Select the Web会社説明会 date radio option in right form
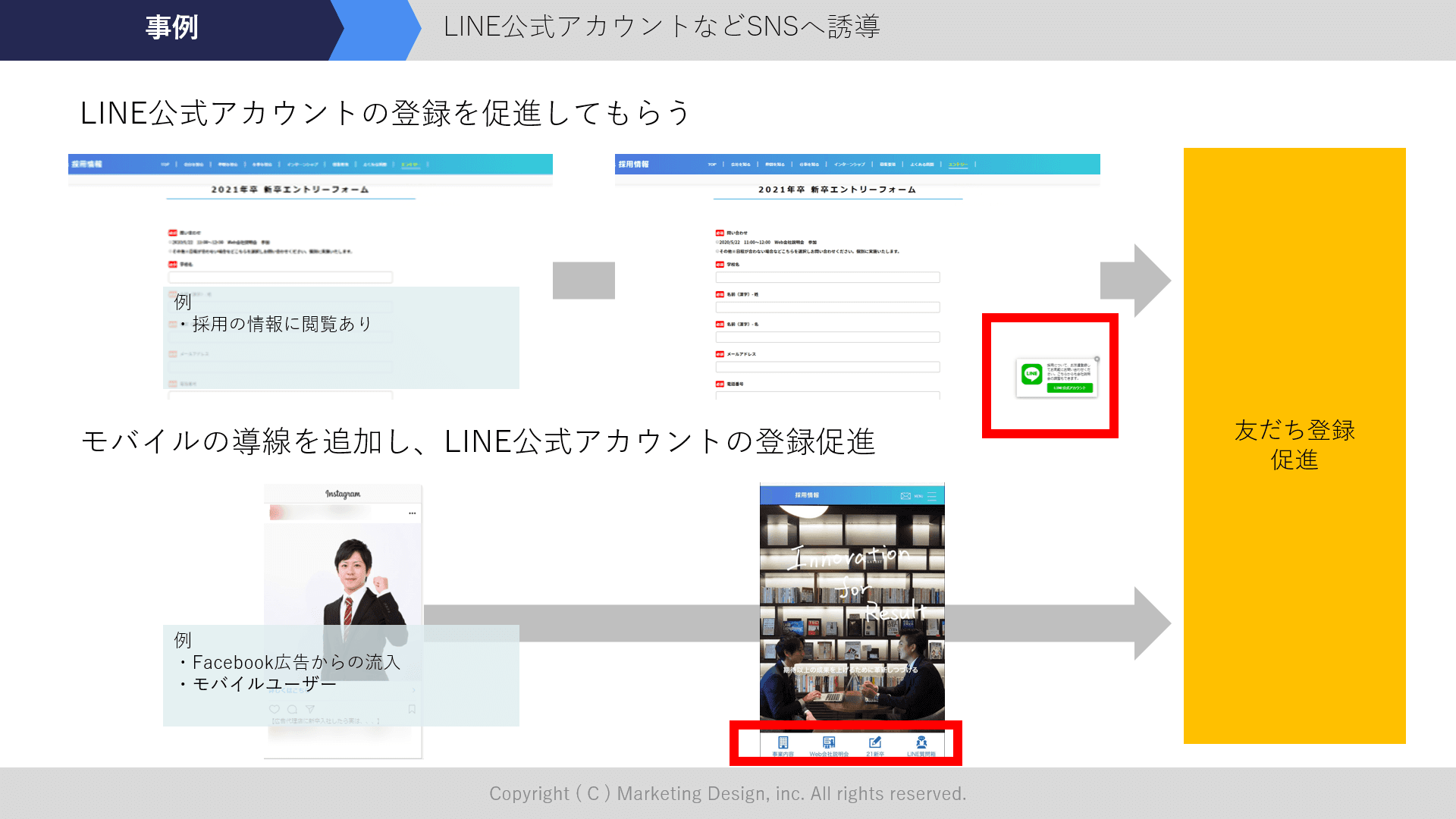 coord(717,243)
